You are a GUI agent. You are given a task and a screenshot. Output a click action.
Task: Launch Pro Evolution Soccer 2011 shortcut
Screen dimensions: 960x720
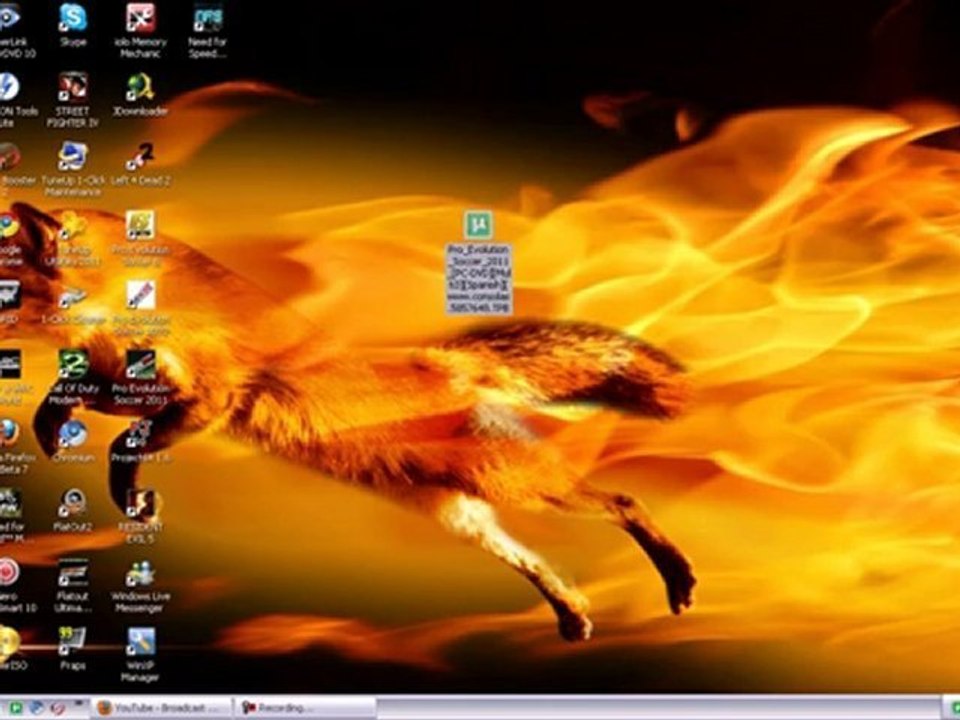140,377
